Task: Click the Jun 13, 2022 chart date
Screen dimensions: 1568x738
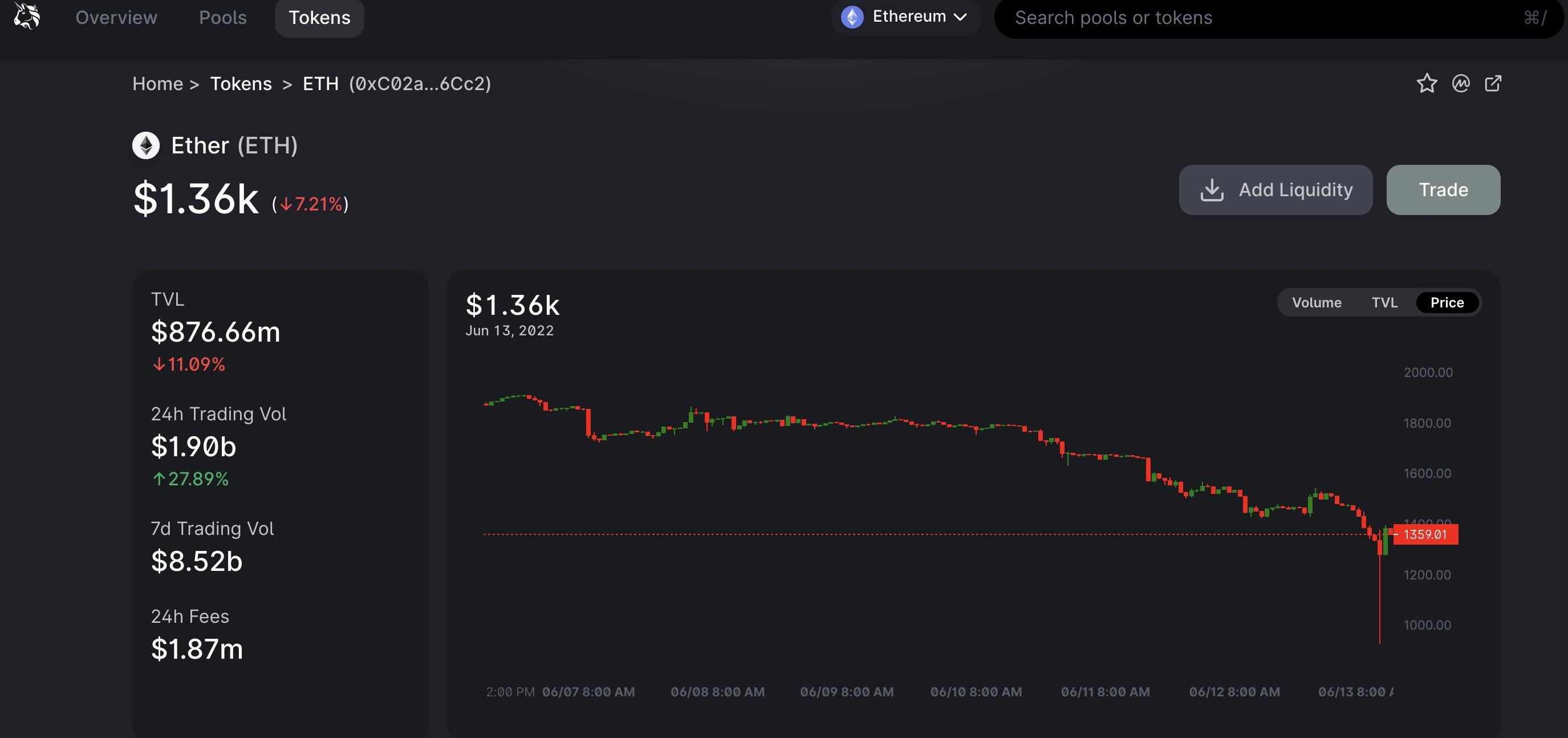Action: click(510, 331)
